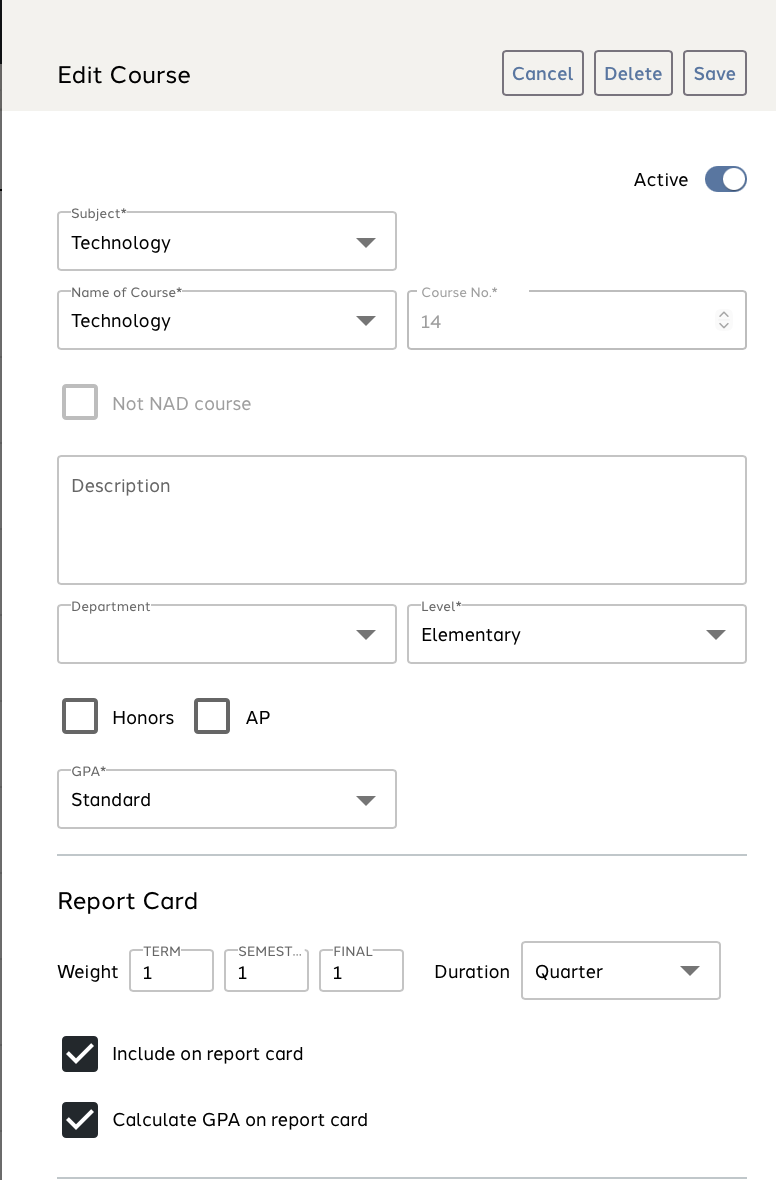Open the Duration dropdown showing Quarter
Screen dimensions: 776x1180
(x=620, y=971)
